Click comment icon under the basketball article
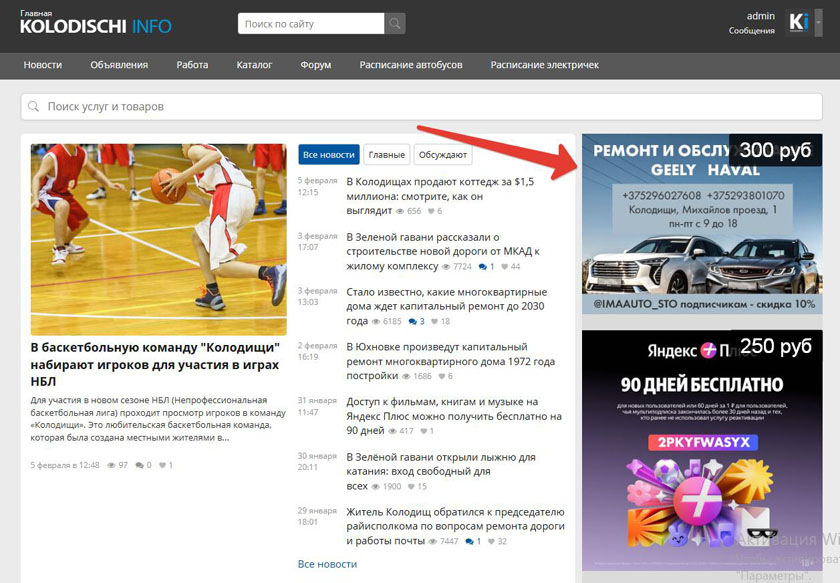 (x=139, y=465)
